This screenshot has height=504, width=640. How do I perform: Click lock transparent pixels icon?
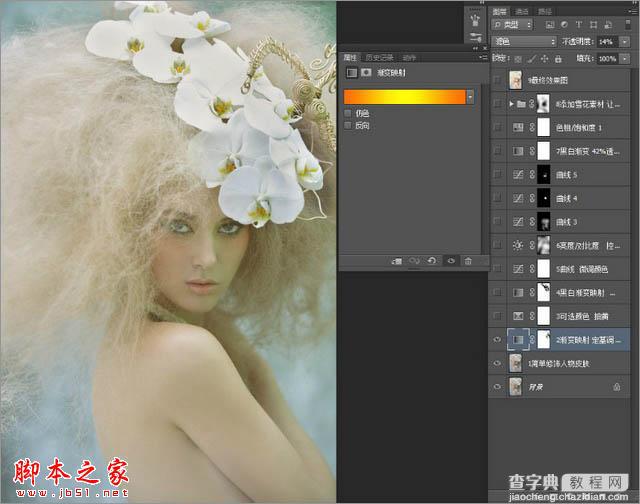[518, 59]
